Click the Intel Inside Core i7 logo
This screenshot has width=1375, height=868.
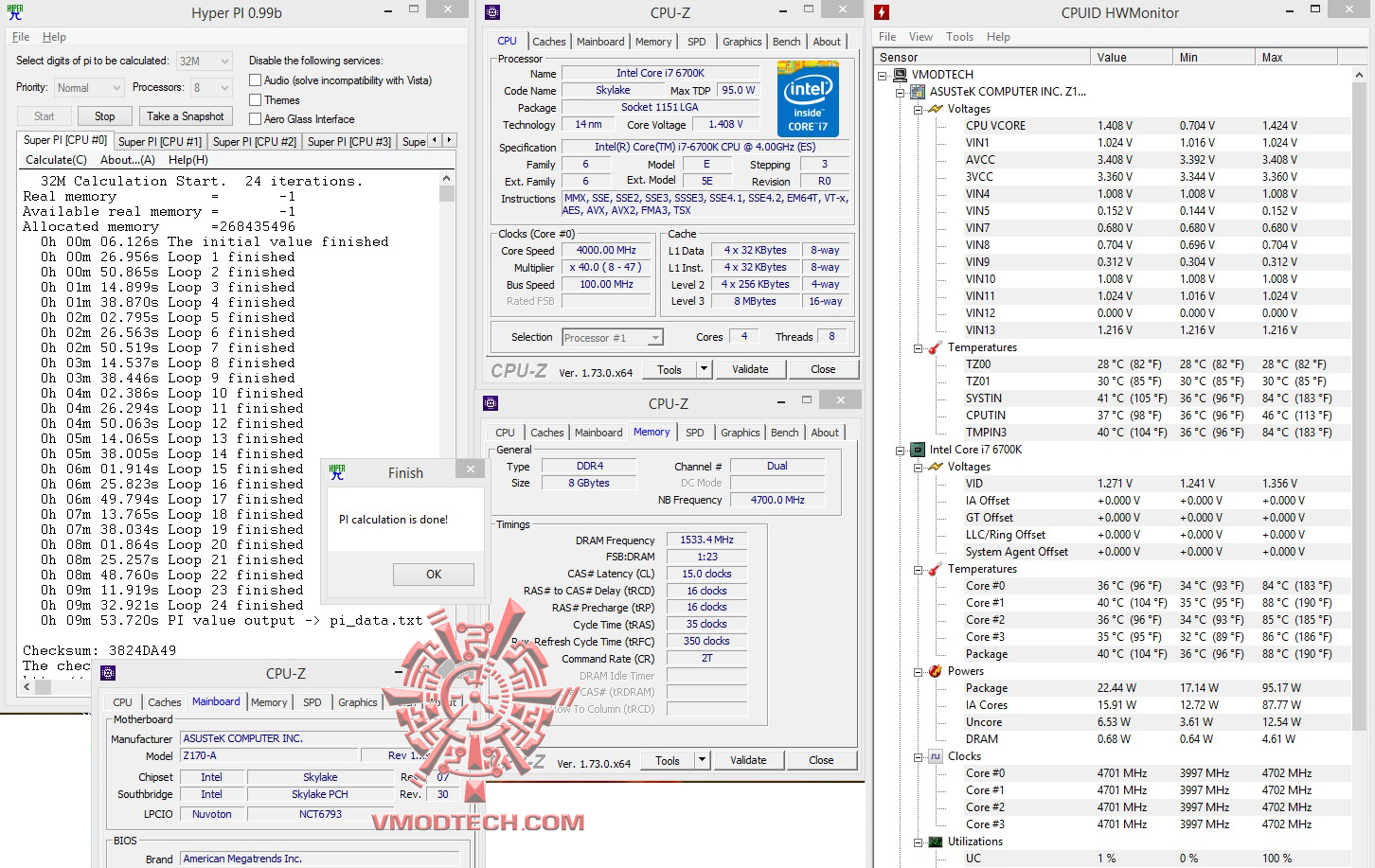point(808,97)
